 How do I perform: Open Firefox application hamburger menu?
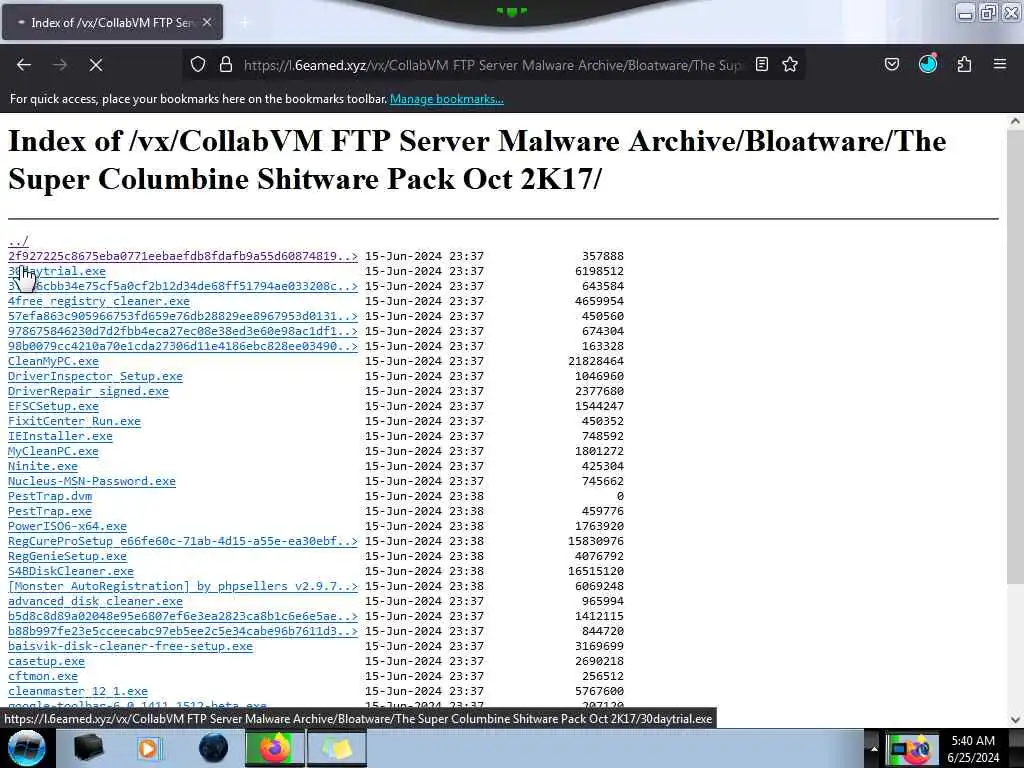[1000, 65]
